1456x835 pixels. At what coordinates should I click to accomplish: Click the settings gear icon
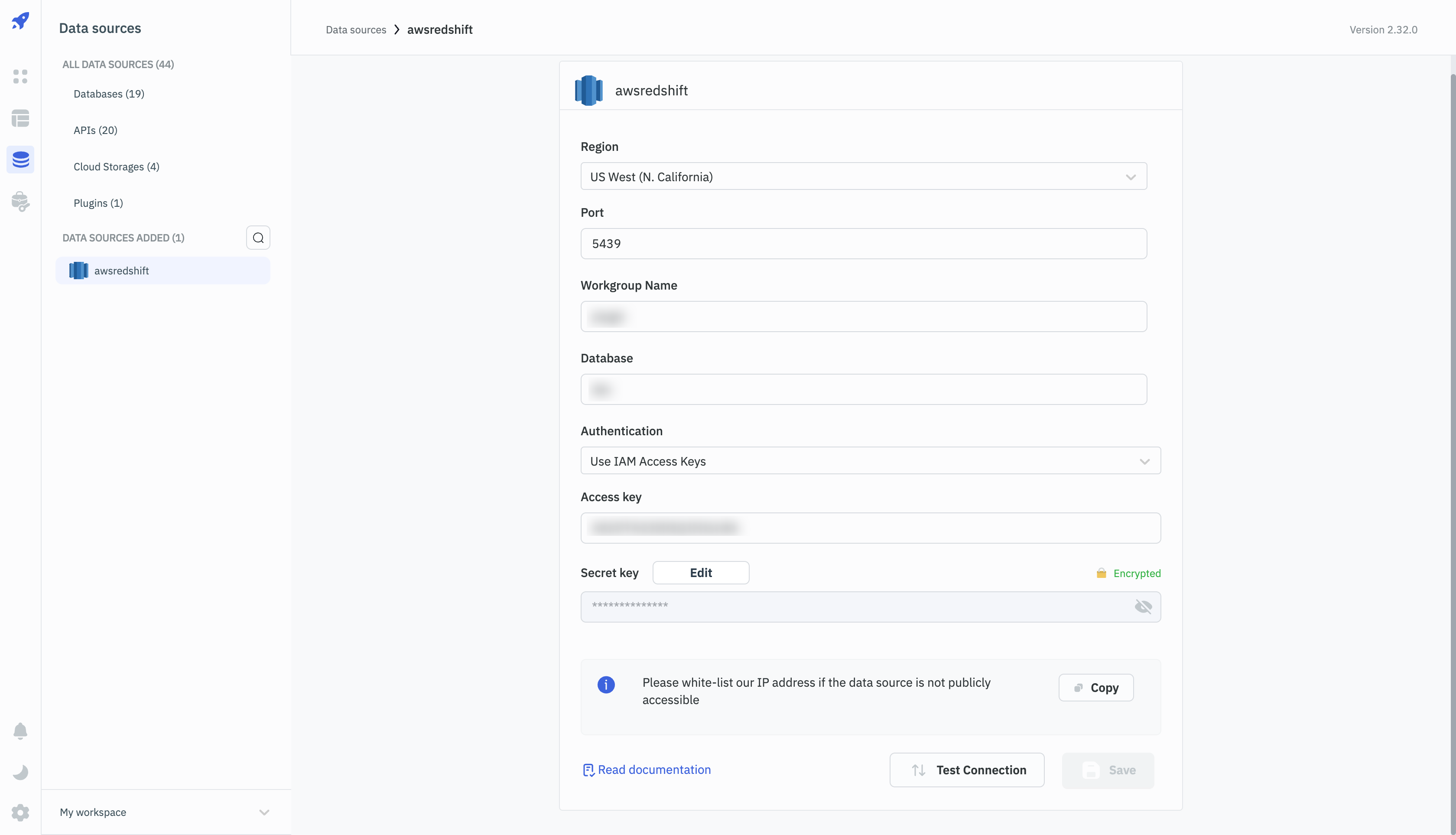coord(20,812)
